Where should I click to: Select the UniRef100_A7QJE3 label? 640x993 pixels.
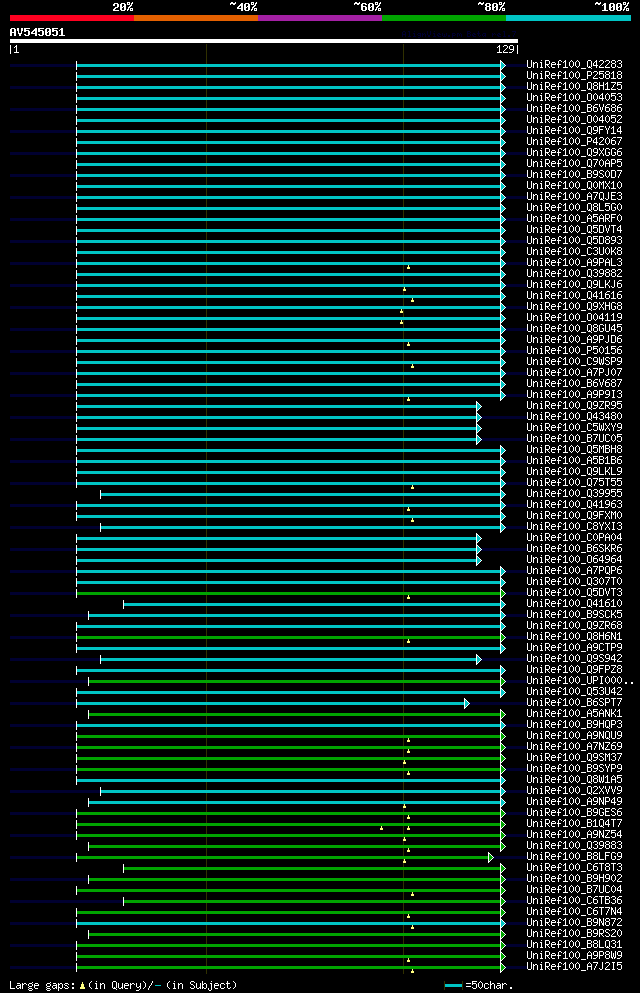pos(574,196)
